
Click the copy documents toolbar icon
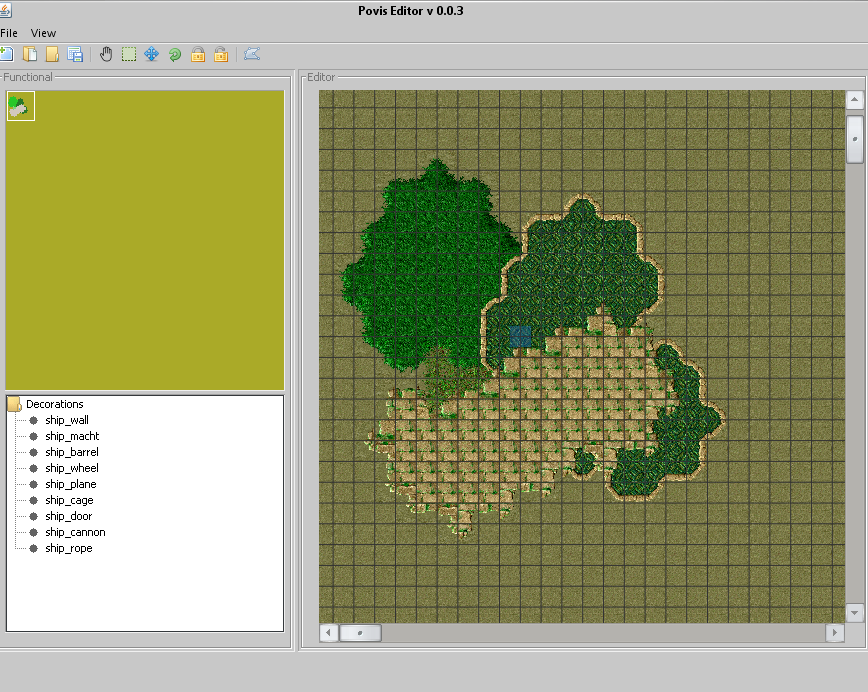pos(30,54)
